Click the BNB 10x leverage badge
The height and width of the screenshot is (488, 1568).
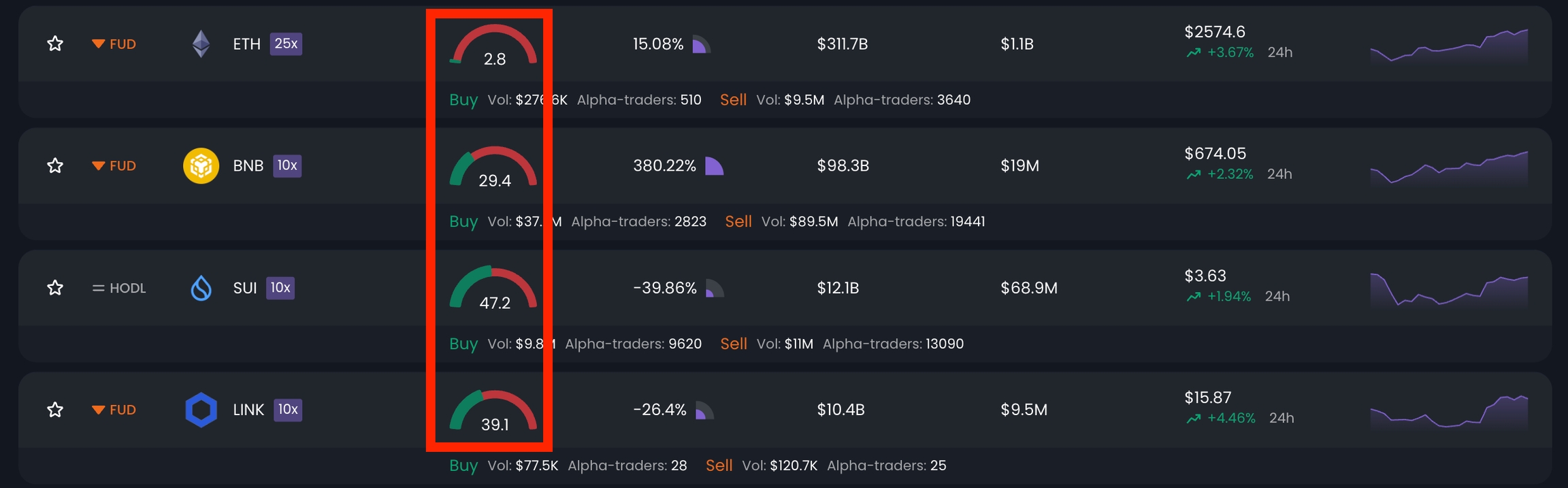point(287,165)
